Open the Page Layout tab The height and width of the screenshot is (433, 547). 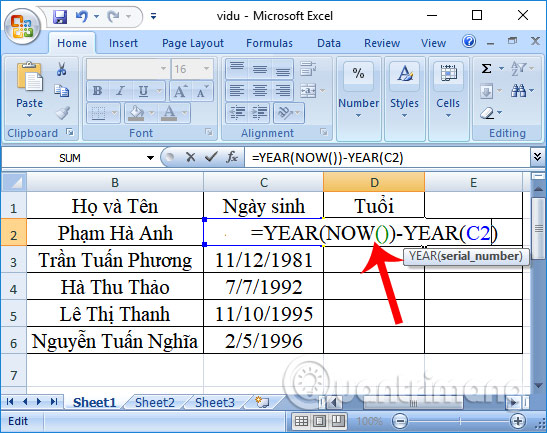[x=193, y=43]
